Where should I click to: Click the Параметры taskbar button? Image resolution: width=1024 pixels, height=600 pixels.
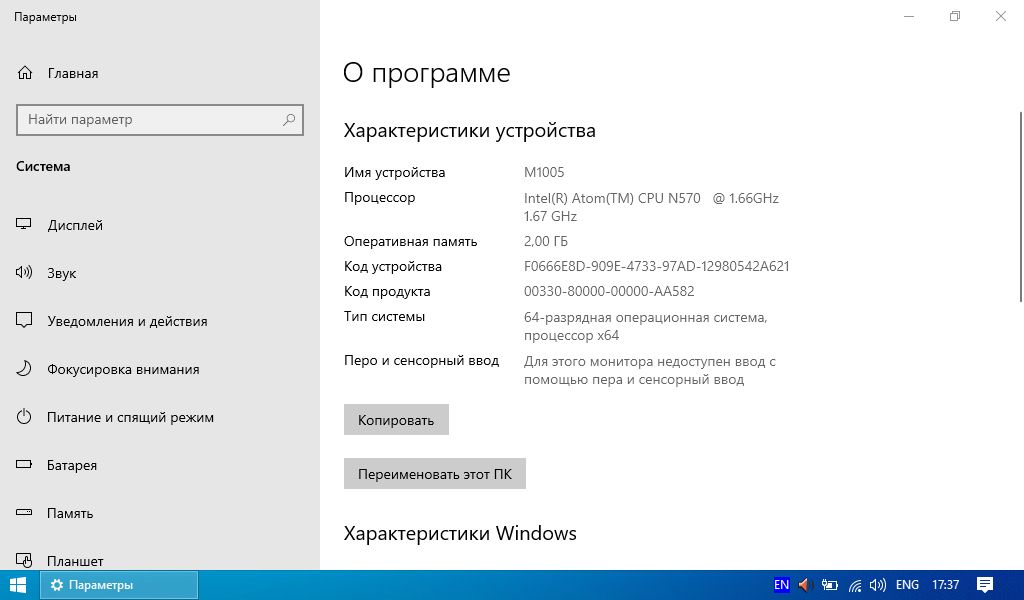(119, 585)
